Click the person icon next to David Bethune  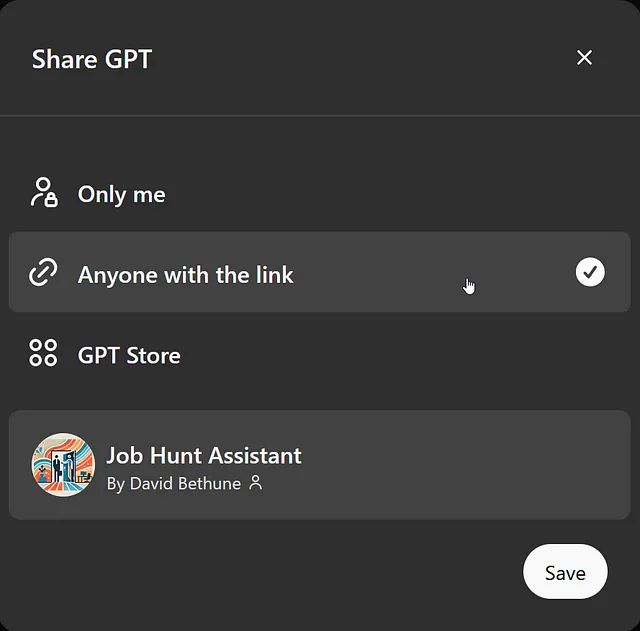pyautogui.click(x=256, y=482)
